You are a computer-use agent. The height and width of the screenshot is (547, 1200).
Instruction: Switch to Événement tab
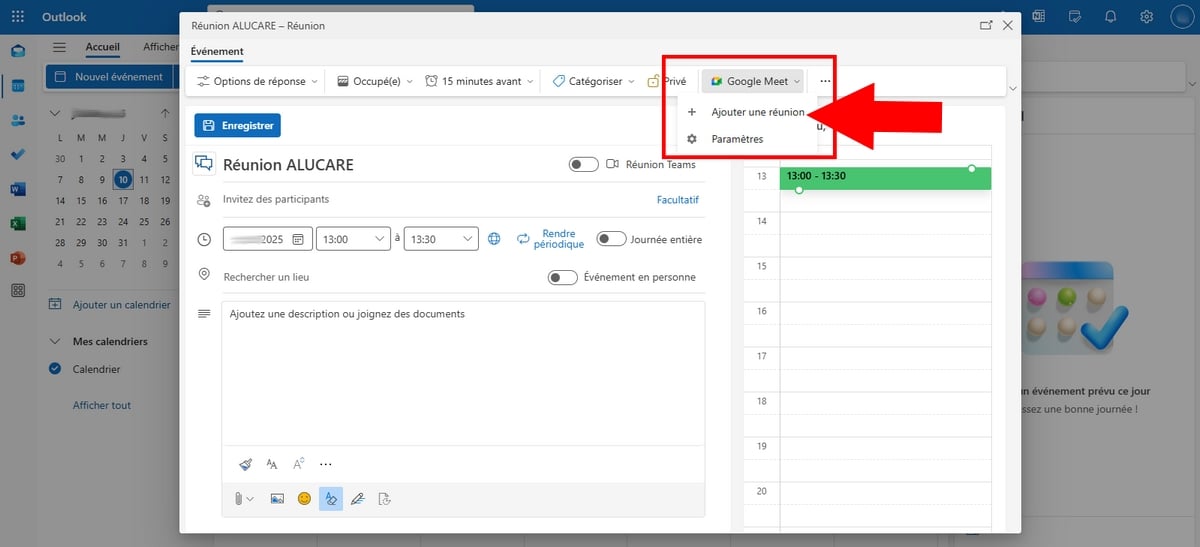pos(217,51)
